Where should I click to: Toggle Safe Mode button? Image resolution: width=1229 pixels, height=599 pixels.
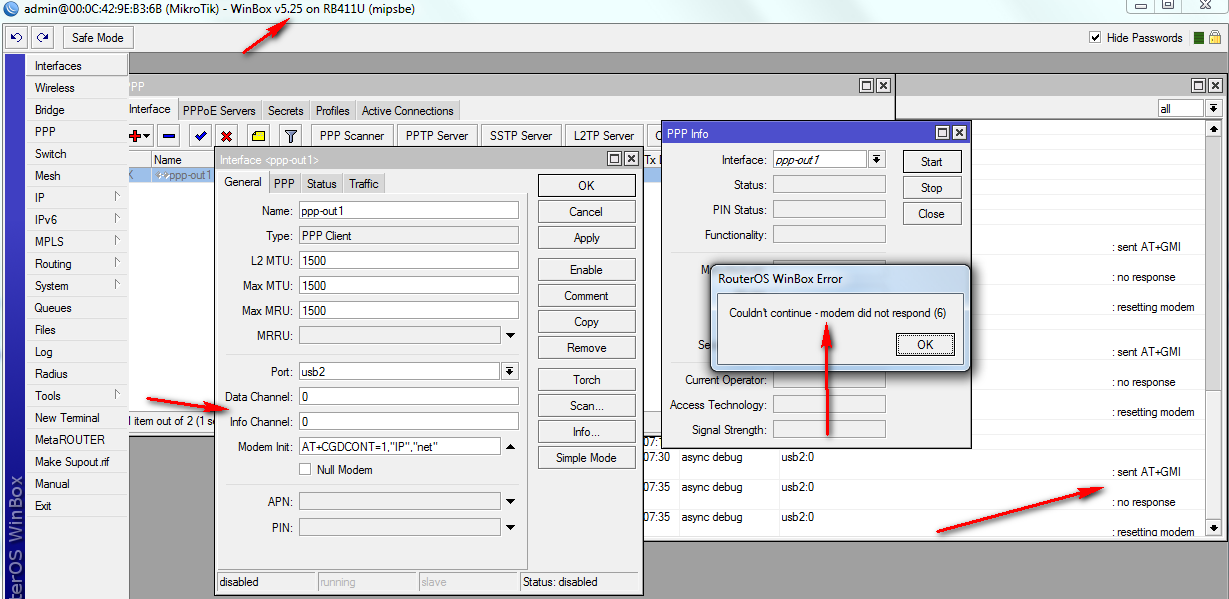[x=97, y=38]
